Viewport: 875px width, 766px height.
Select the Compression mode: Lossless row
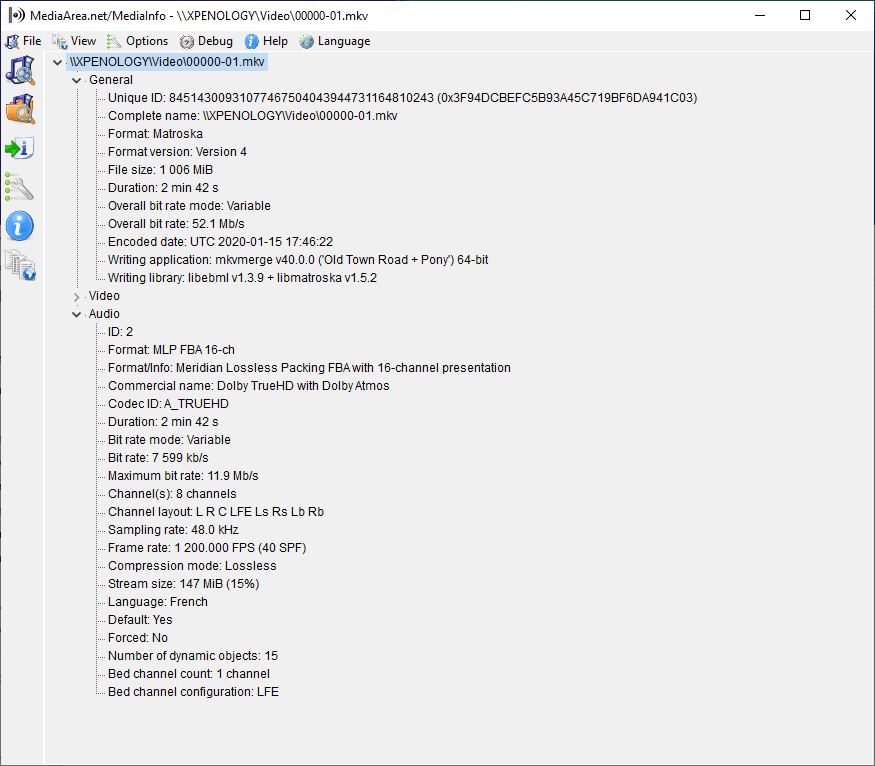[192, 566]
